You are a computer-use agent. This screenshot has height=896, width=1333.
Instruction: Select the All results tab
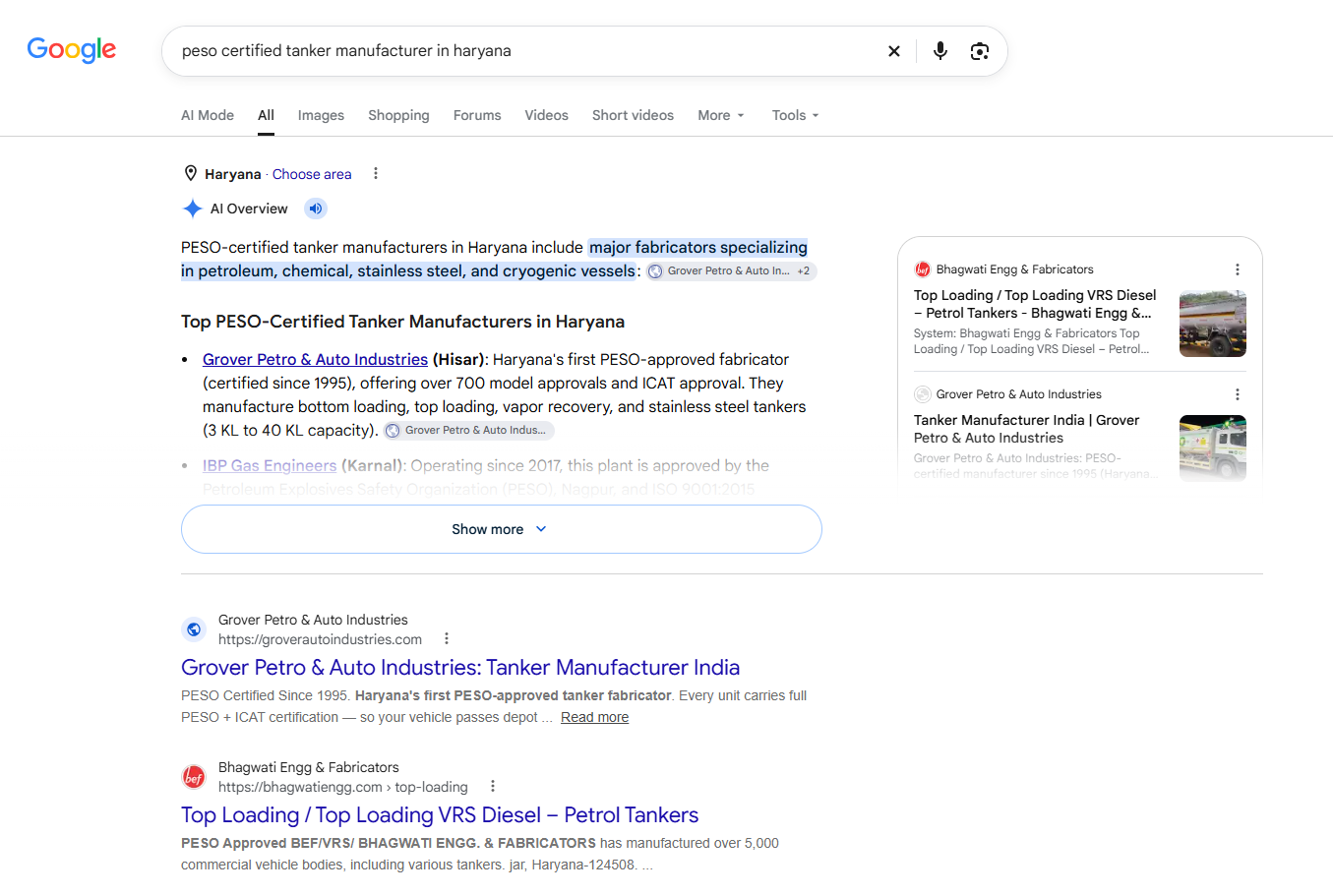click(x=266, y=115)
